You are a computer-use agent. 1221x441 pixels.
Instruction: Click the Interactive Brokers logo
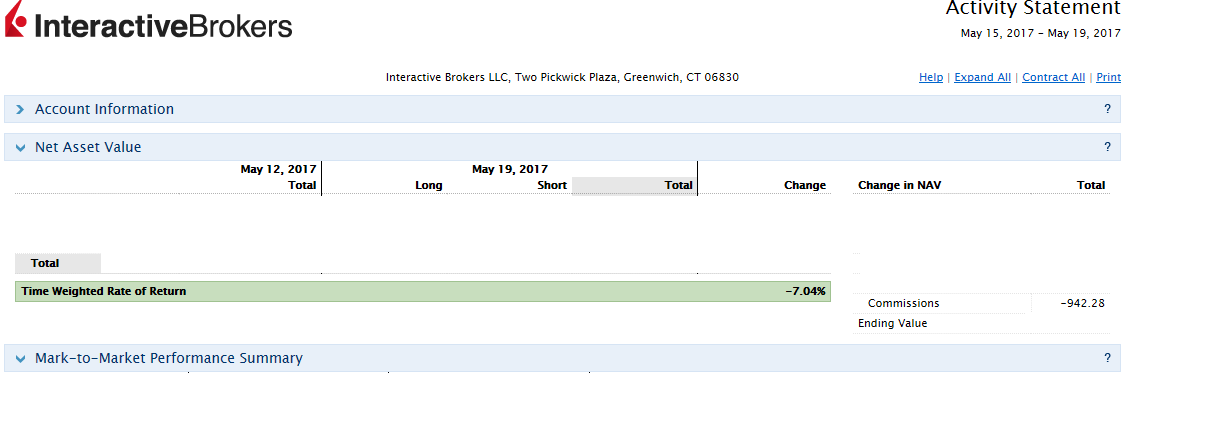[x=148, y=20]
